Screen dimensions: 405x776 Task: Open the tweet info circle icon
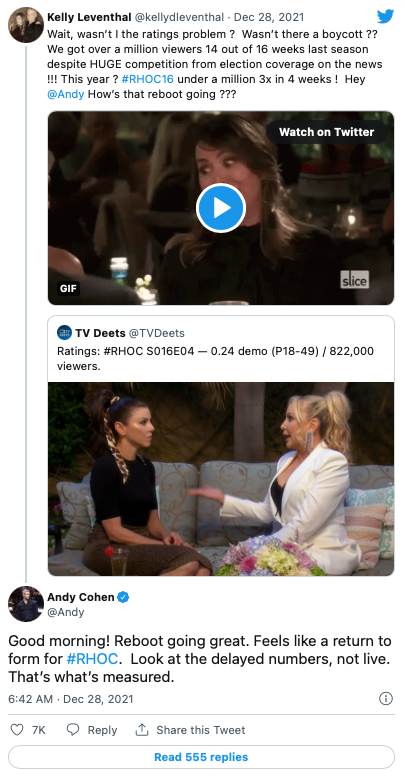[386, 698]
